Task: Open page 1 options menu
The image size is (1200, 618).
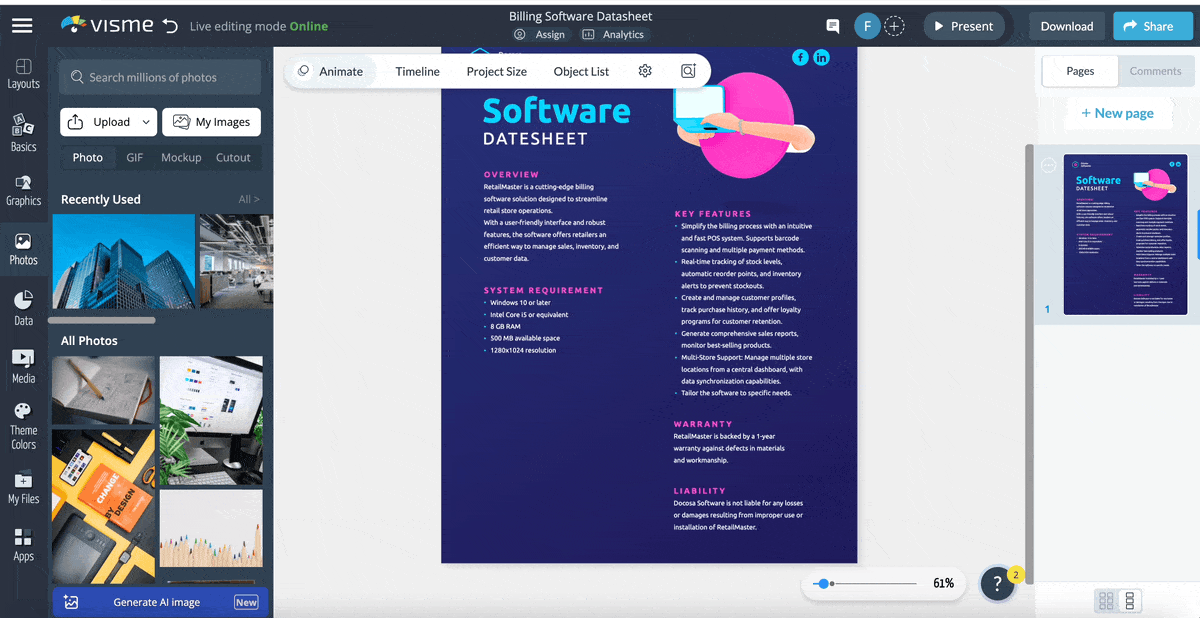Action: [1048, 166]
